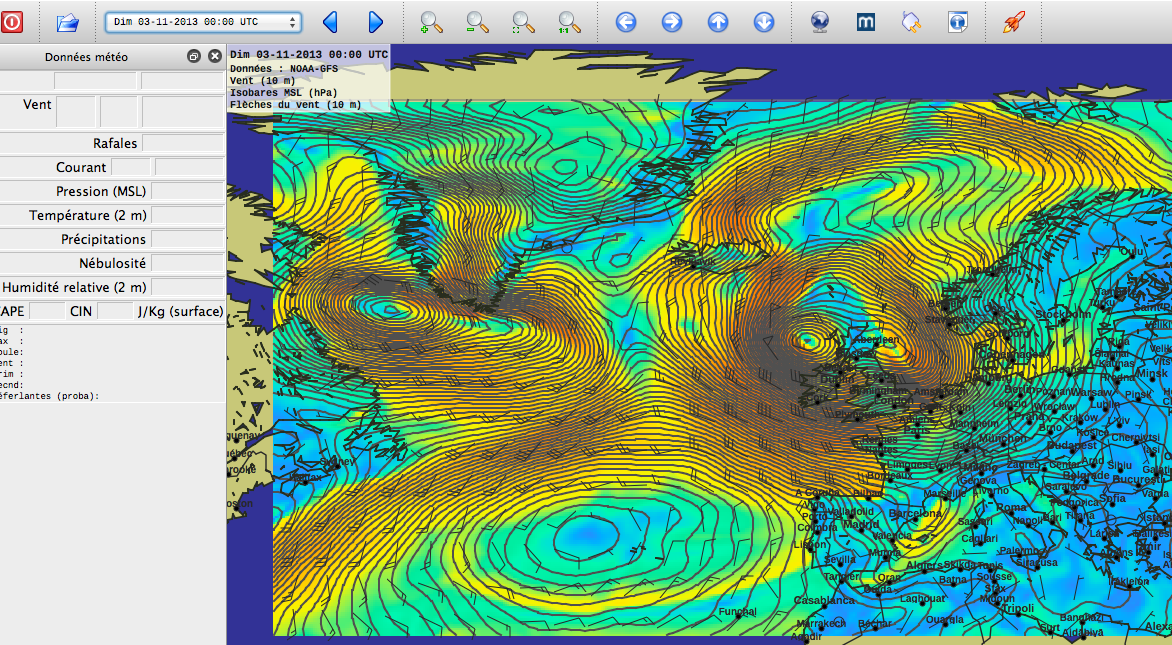
Task: Click the Tripoli city label on map
Action: pos(1018,608)
